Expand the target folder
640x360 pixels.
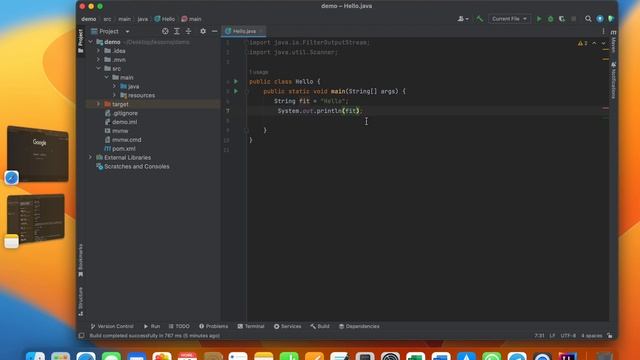click(x=98, y=104)
